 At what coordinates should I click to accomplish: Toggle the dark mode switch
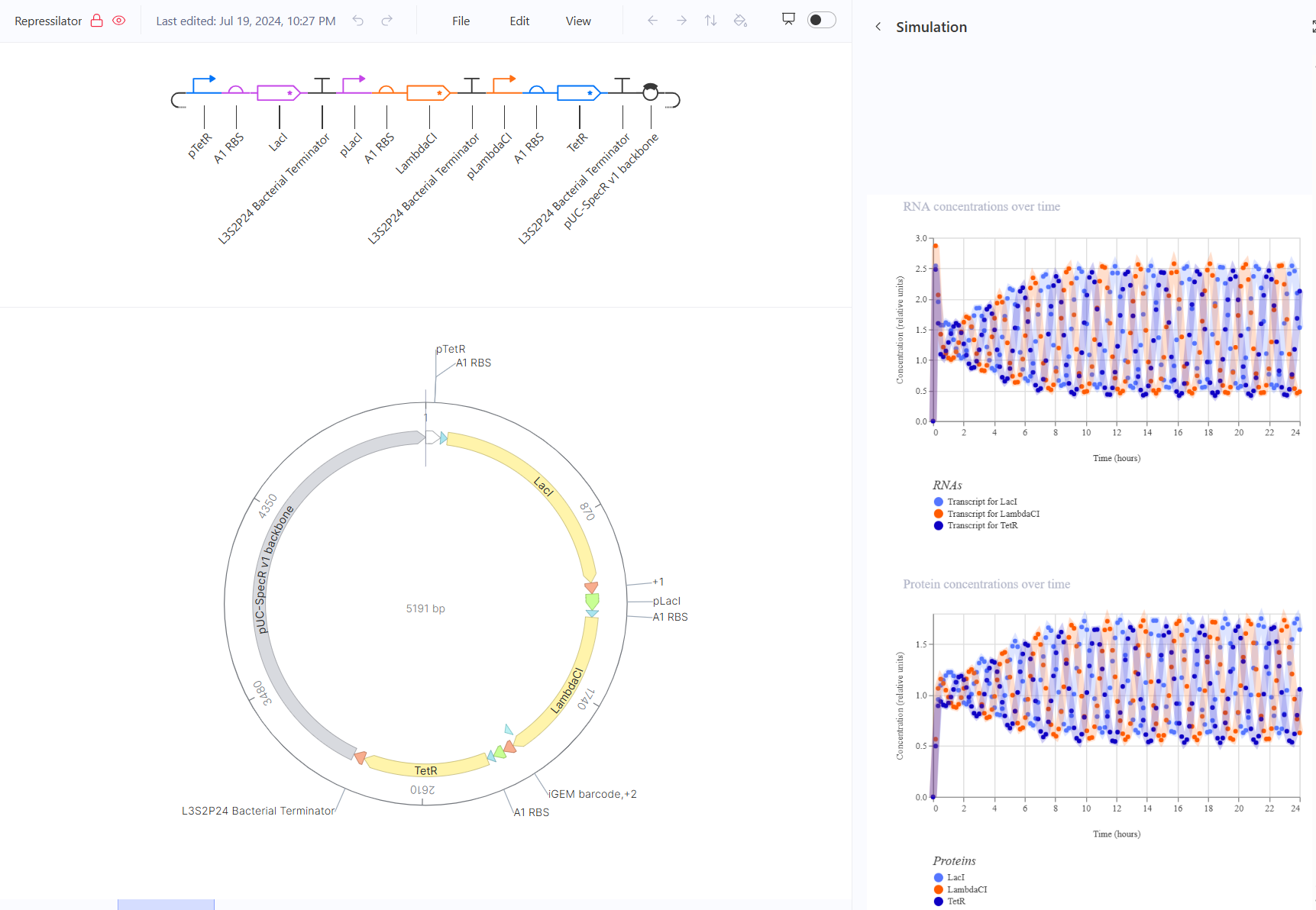point(821,20)
